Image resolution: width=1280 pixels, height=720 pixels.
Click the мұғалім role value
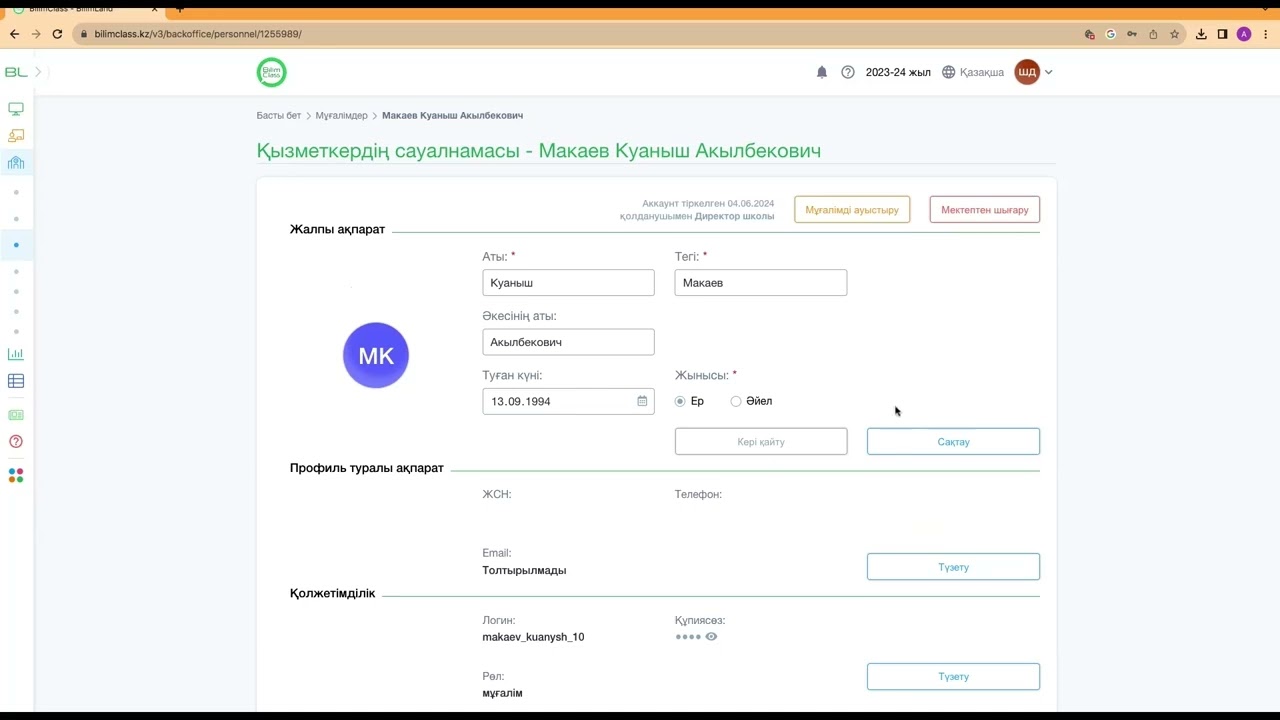coord(502,693)
